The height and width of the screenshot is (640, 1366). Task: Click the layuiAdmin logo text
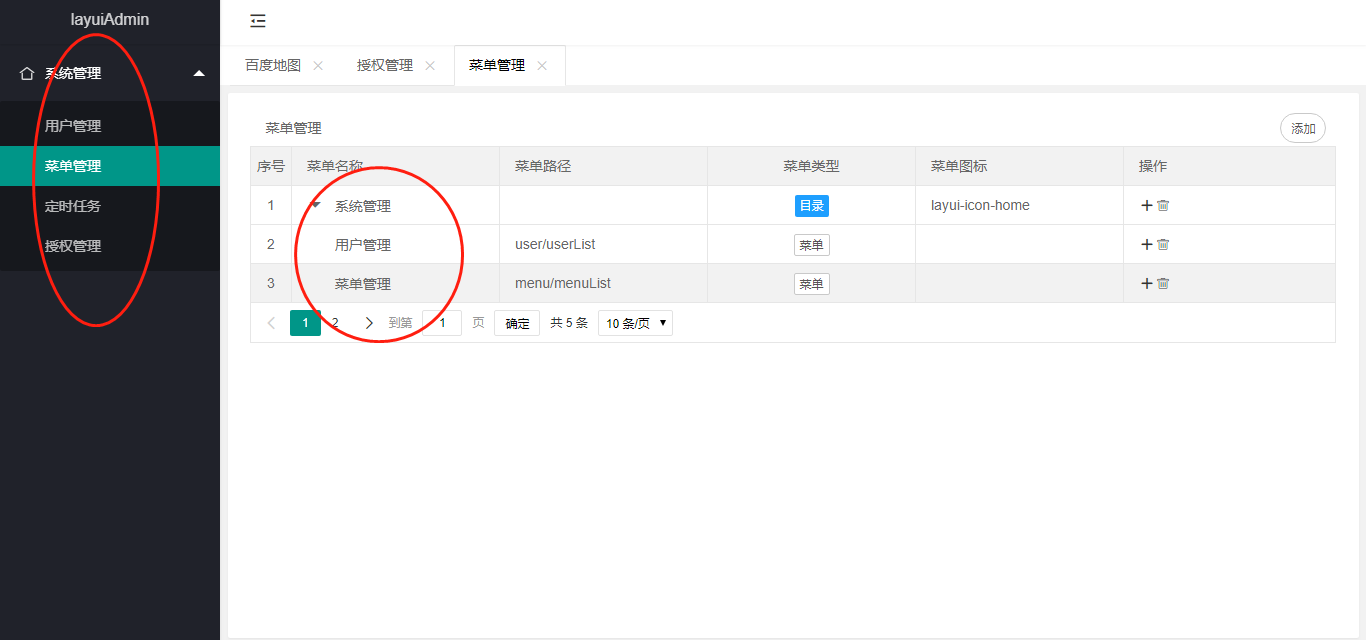pos(110,19)
